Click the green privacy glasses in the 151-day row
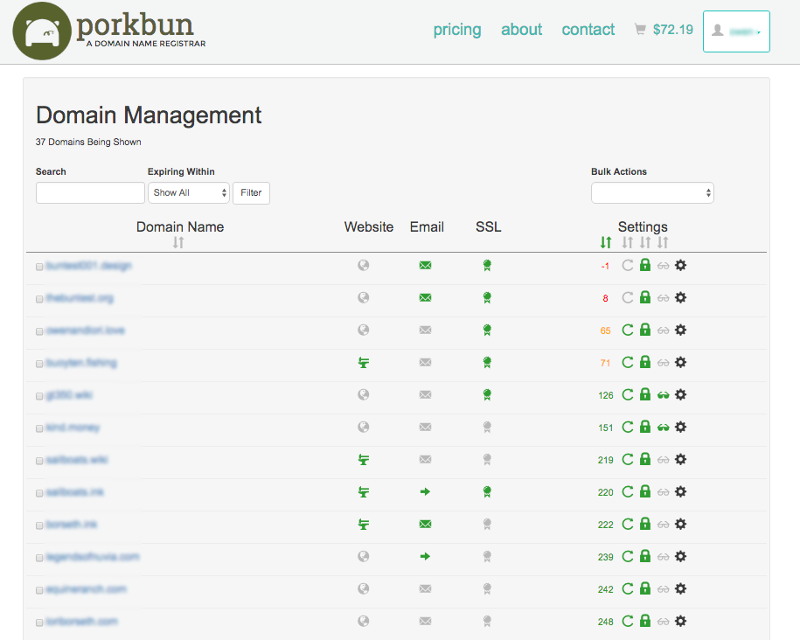The width and height of the screenshot is (800, 640). point(663,428)
